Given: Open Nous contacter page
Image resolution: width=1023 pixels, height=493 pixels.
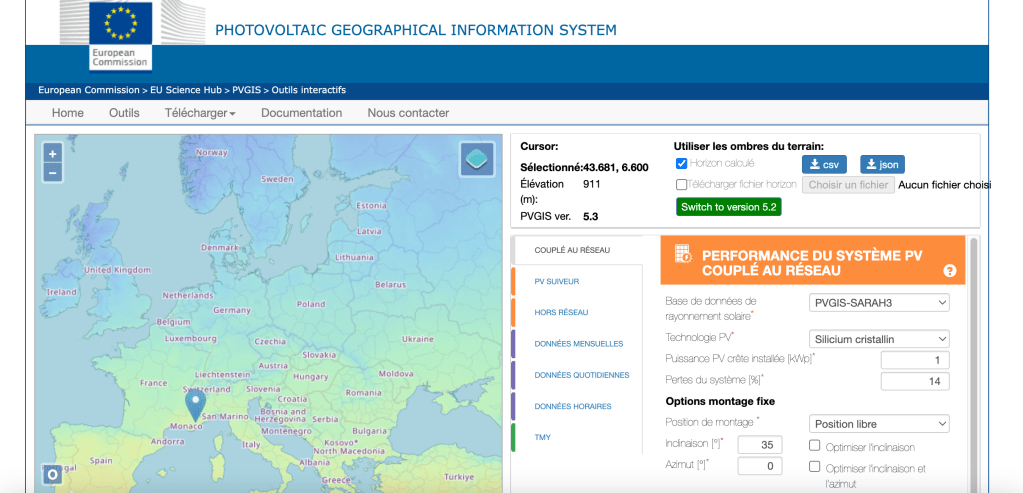Looking at the screenshot, I should [x=408, y=113].
